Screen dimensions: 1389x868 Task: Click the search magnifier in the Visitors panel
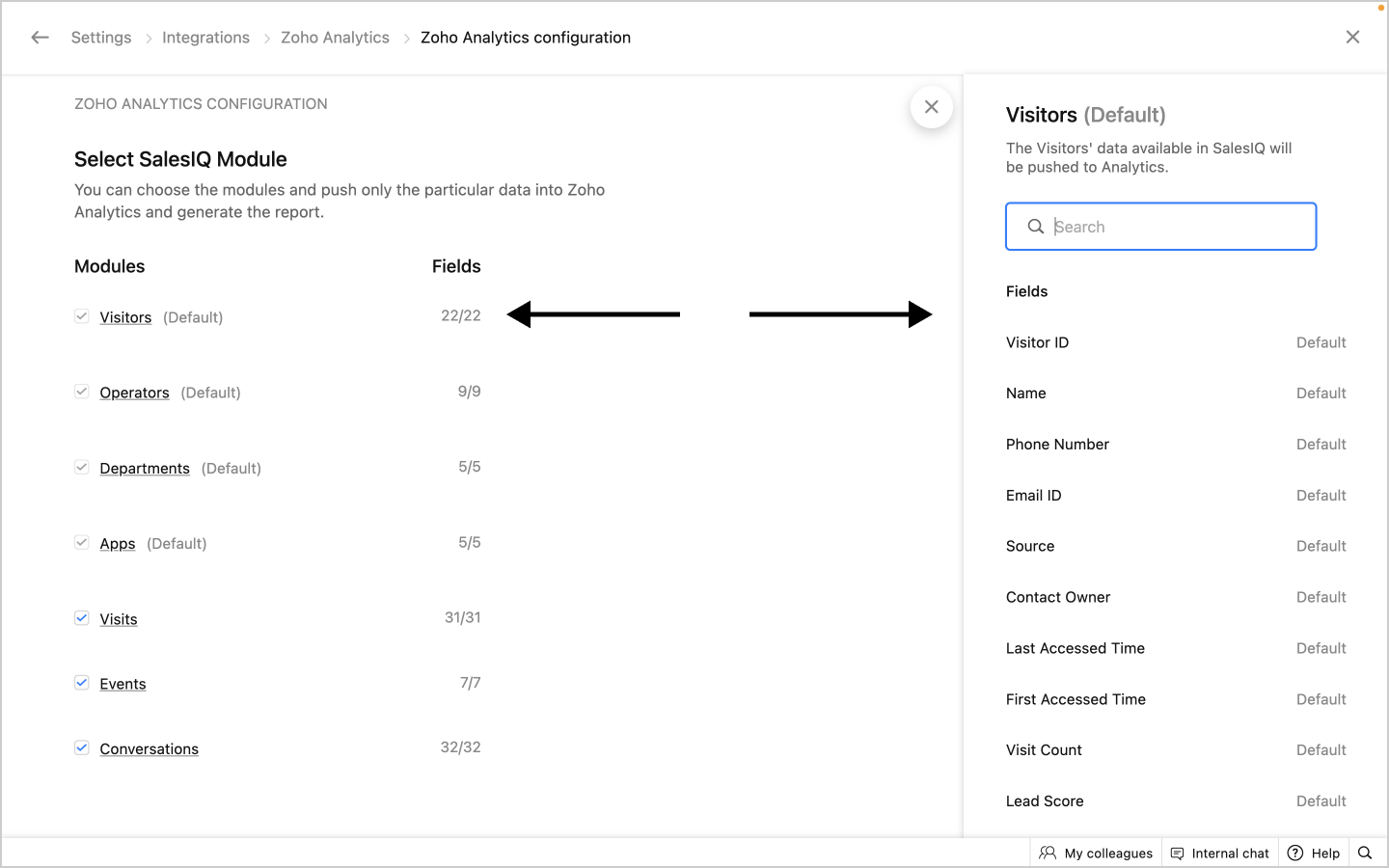[1035, 227]
